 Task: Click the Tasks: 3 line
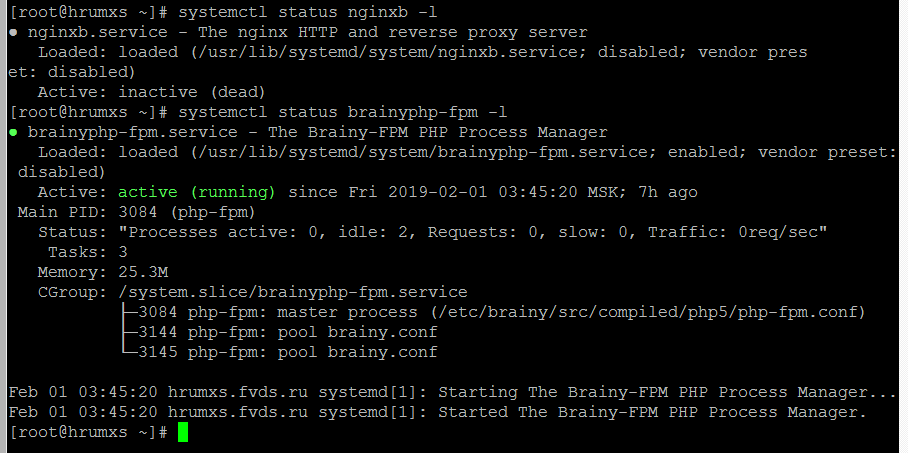pos(88,252)
